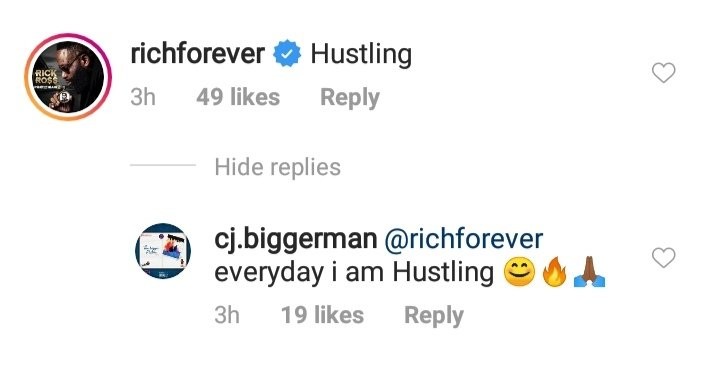Image resolution: width=720 pixels, height=366 pixels.
Task: Reply to cj.biggerman's comment
Action: coord(434,316)
